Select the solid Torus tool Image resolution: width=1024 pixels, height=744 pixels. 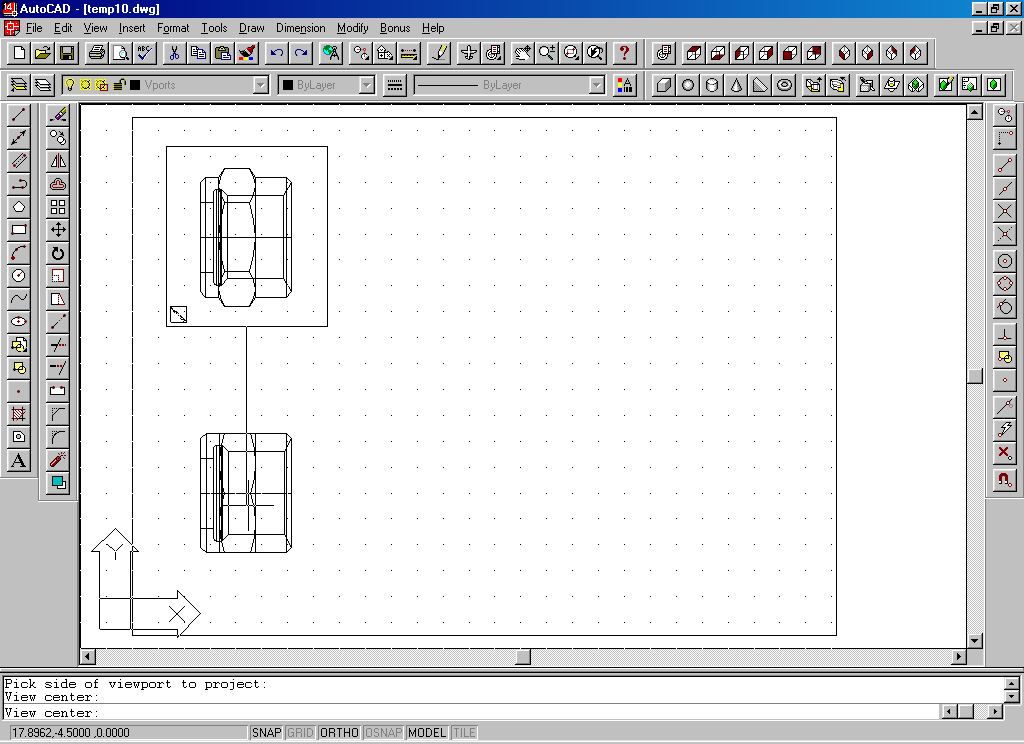(x=784, y=85)
